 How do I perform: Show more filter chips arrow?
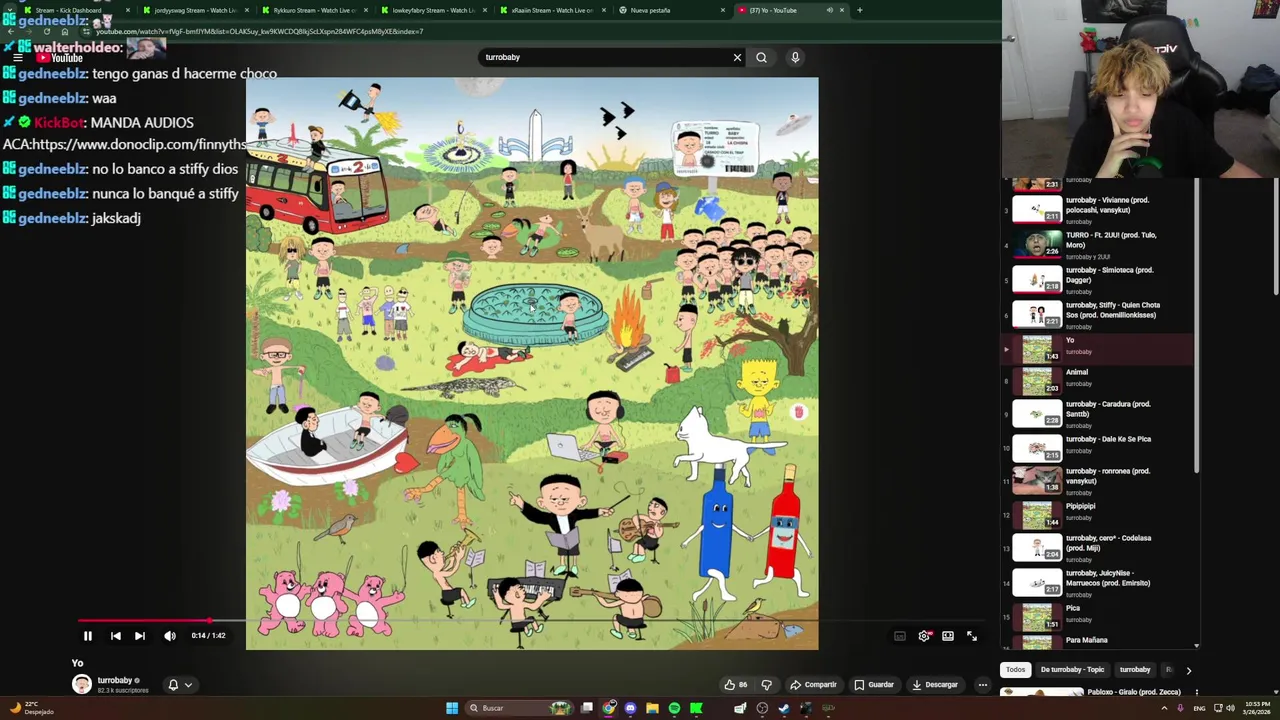click(x=1188, y=670)
